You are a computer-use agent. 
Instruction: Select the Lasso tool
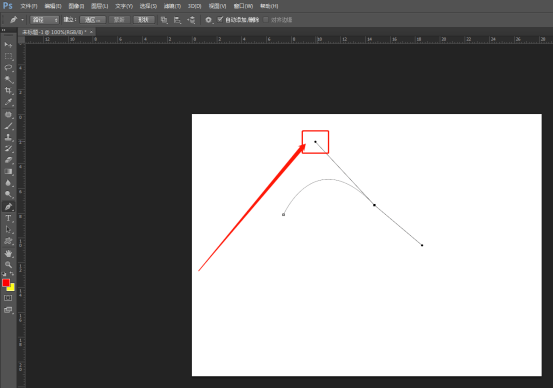[x=8, y=68]
